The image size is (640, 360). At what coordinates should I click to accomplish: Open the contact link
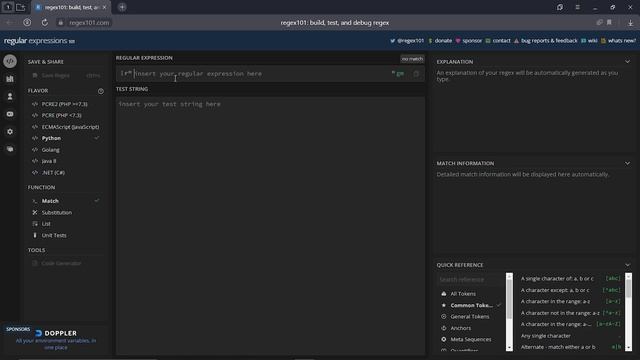point(498,41)
